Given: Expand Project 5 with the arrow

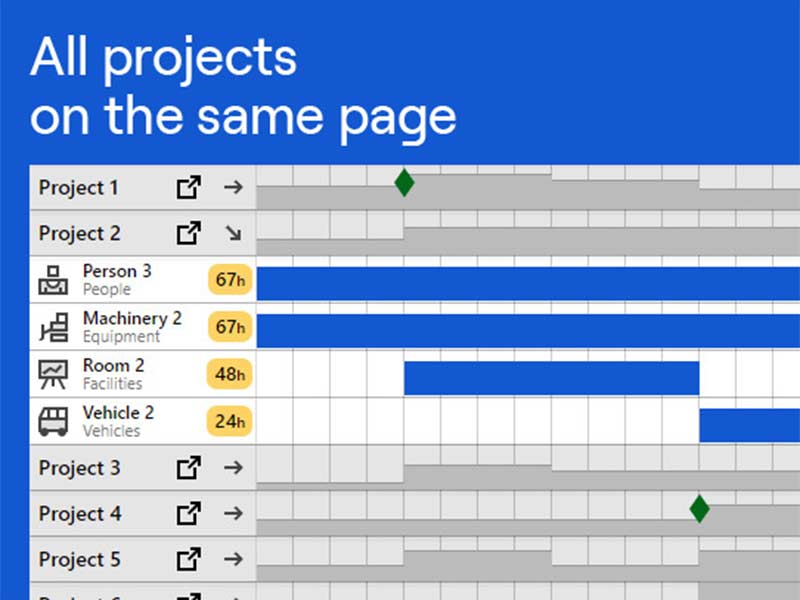Looking at the screenshot, I should (x=233, y=559).
